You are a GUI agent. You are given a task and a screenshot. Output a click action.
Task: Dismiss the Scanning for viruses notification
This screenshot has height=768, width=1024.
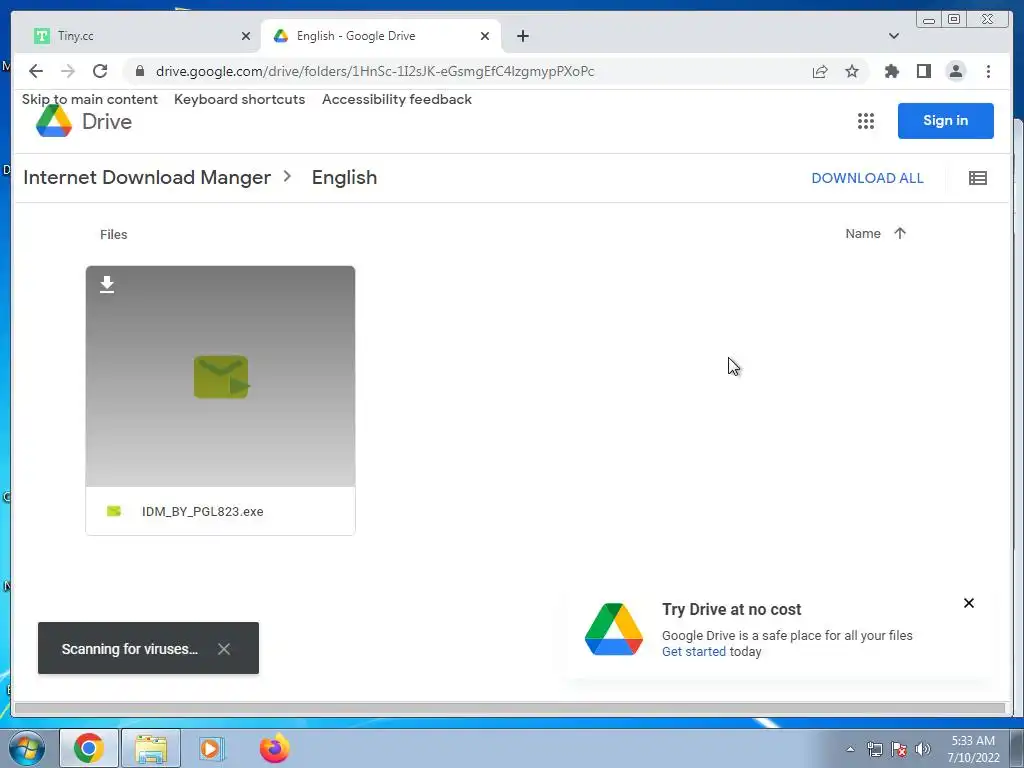(224, 648)
